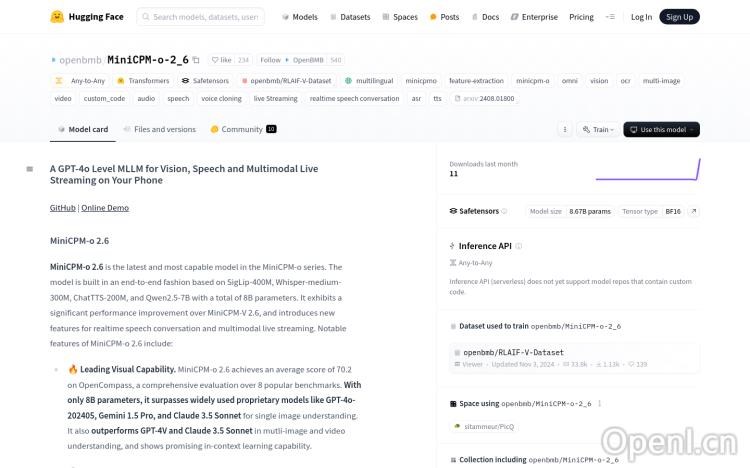750x468 pixels.
Task: Copy the model name with the copy icon
Action: coord(196,60)
